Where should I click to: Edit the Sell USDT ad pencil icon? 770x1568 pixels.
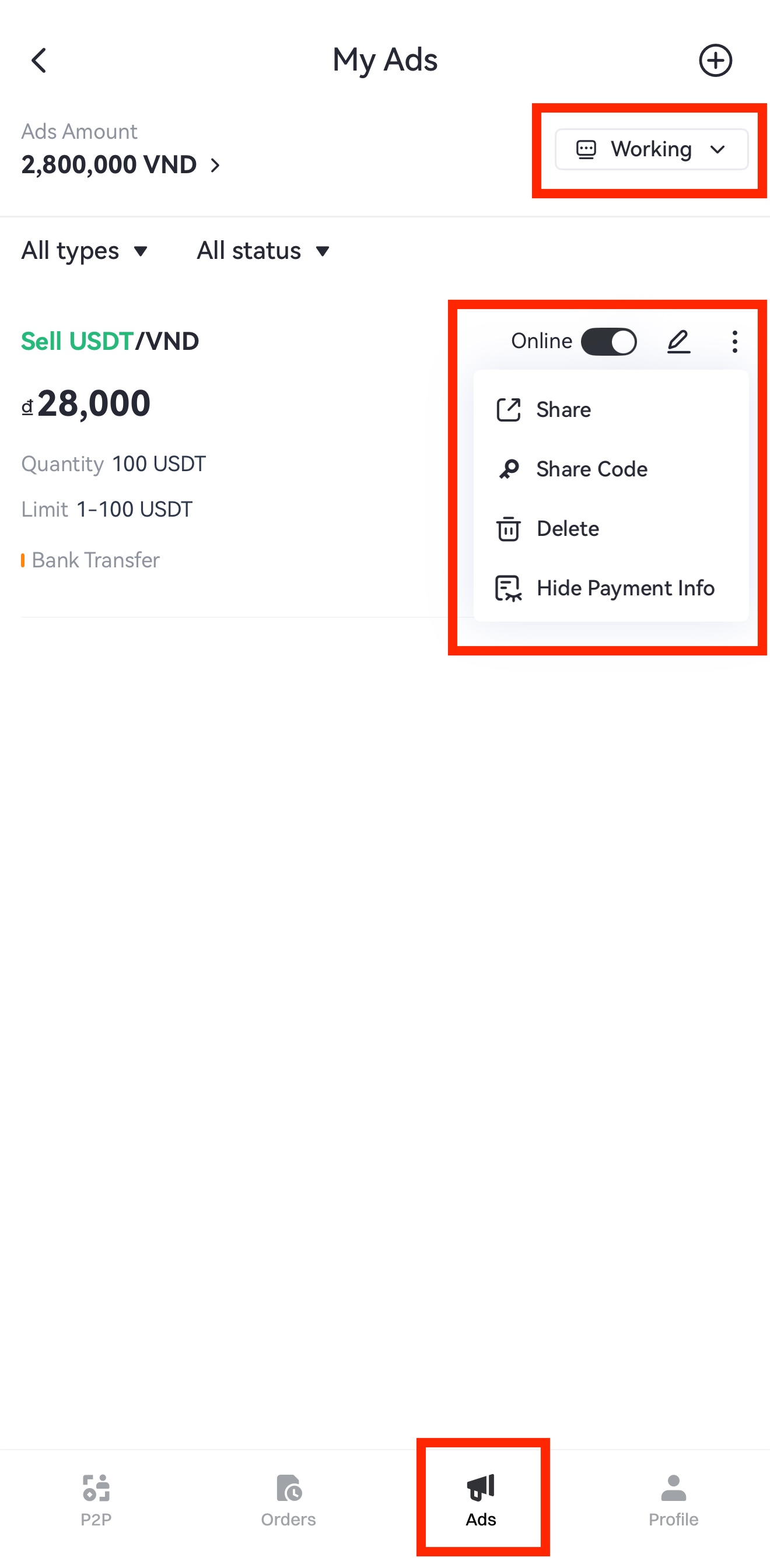click(678, 342)
